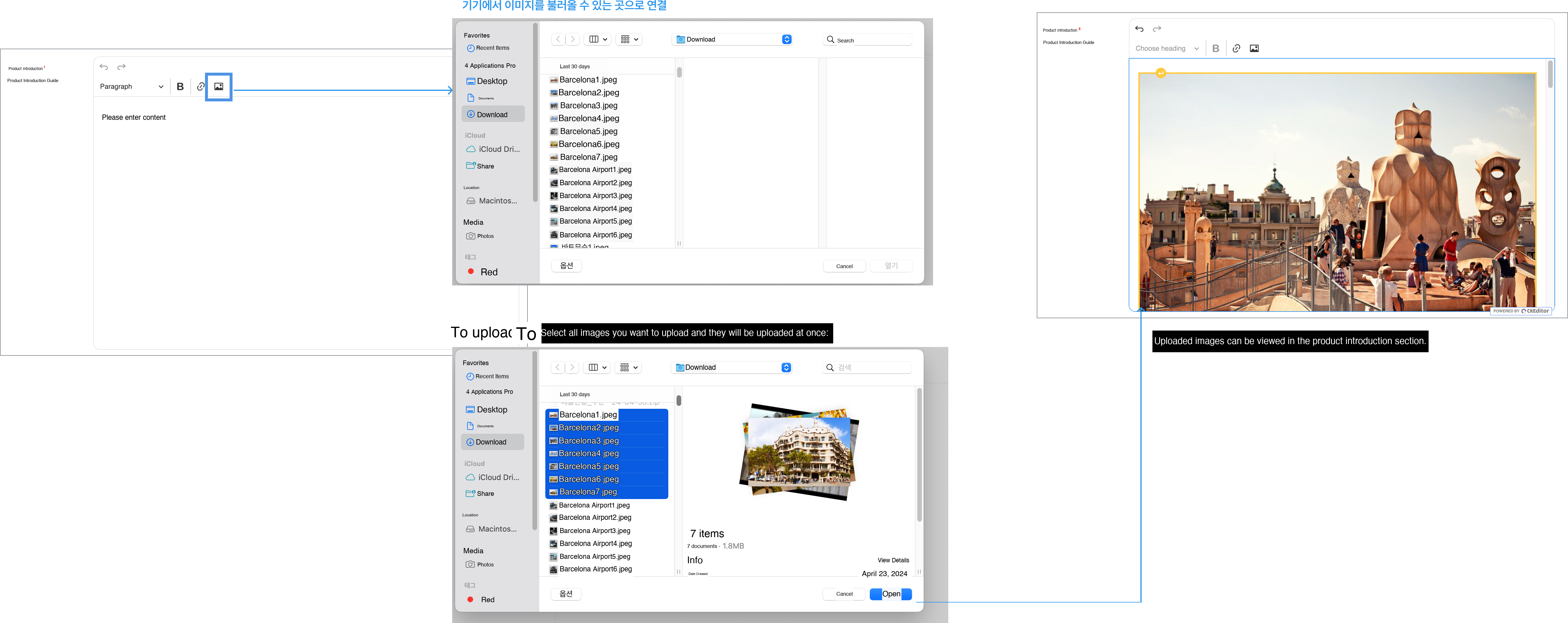Viewport: 1568px width, 623px height.
Task: Open Photos in the upper dialog sidebar
Action: [480, 236]
